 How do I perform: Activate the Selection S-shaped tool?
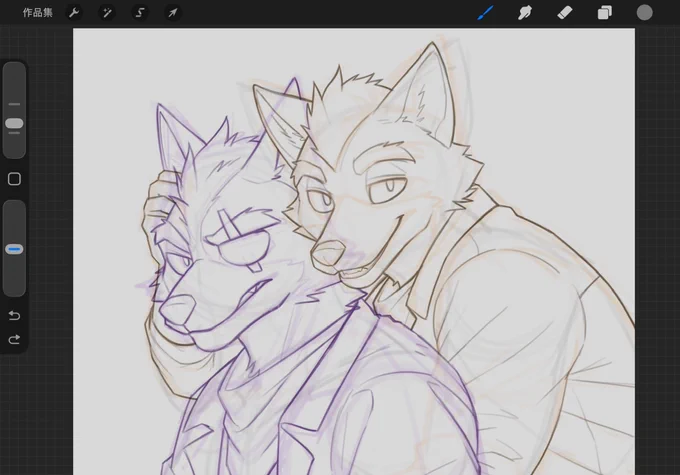point(140,13)
